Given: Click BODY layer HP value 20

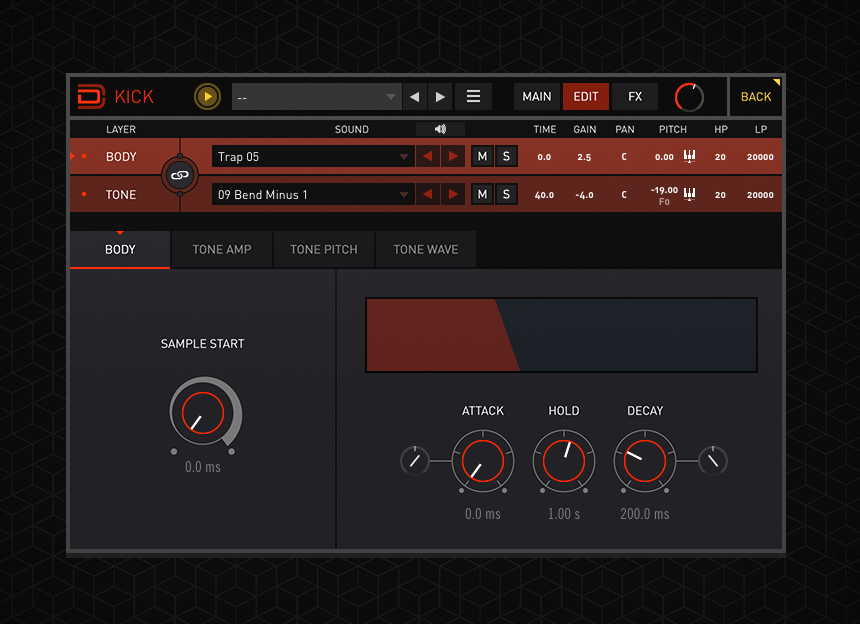Looking at the screenshot, I should 720,157.
